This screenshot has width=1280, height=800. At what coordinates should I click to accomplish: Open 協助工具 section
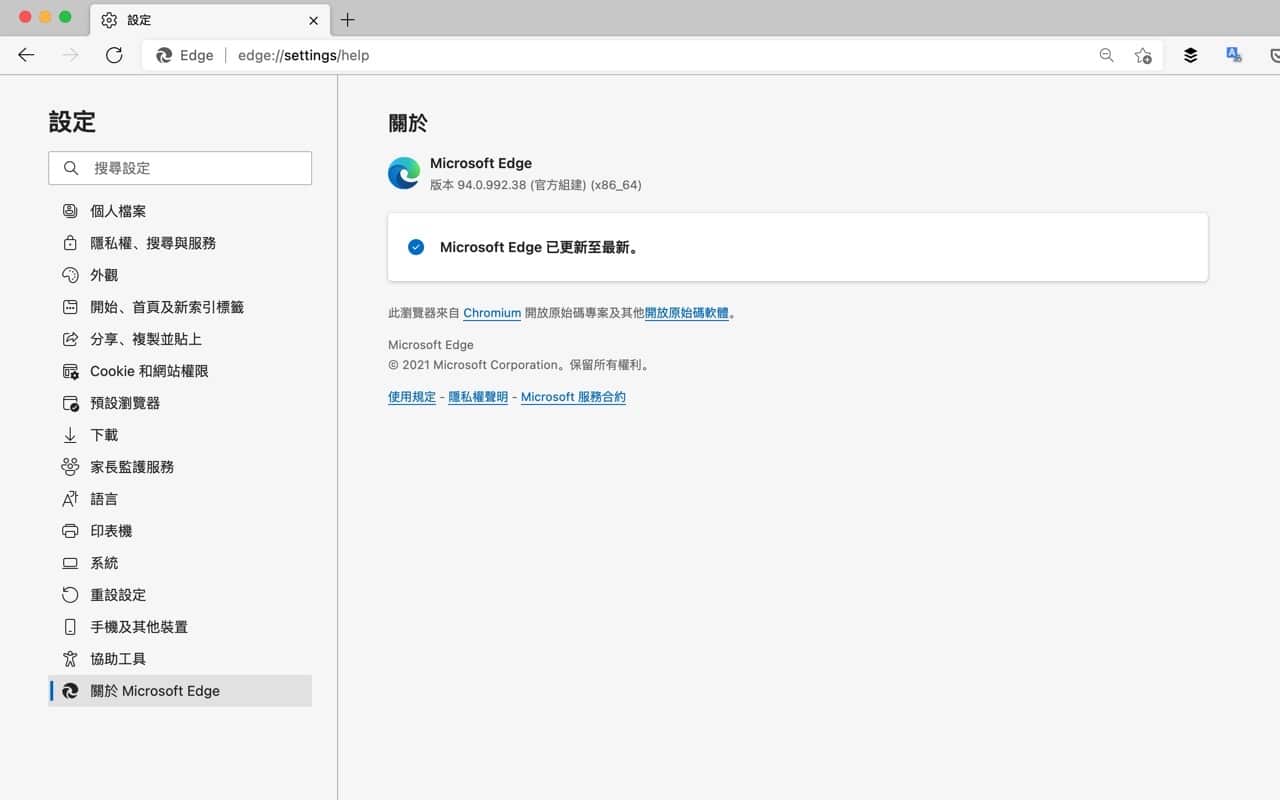pos(180,659)
